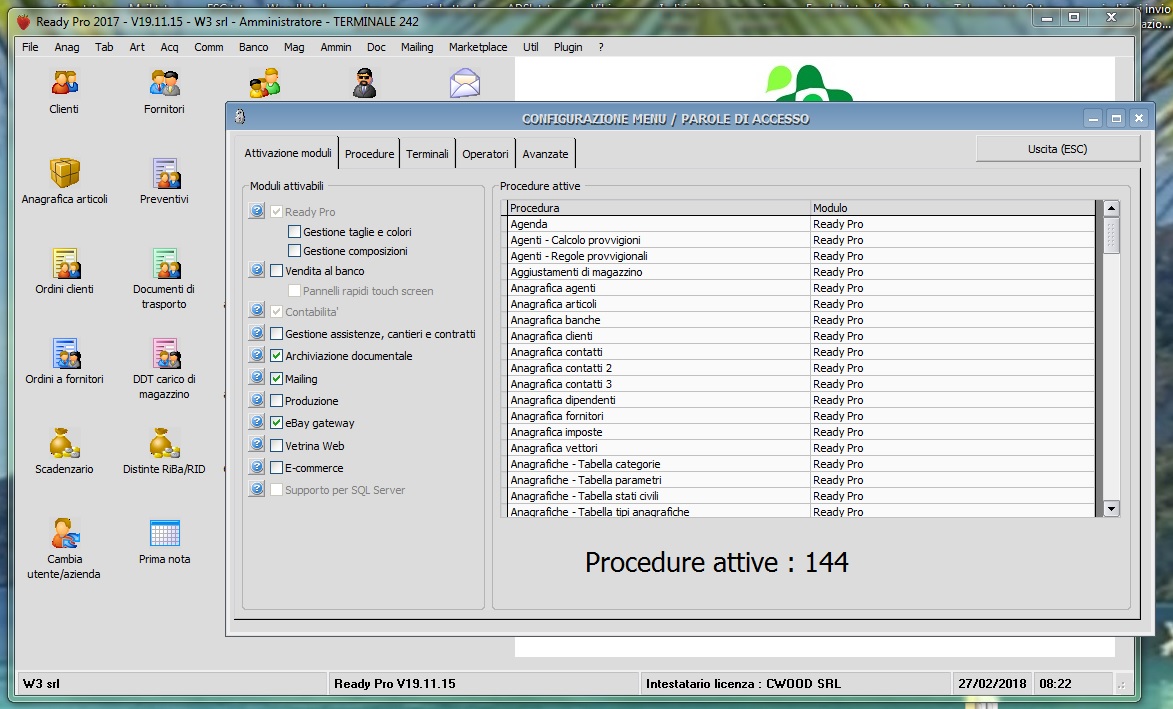Open Documenti di trasporto icon
Viewport: 1173px width, 709px height.
click(x=165, y=263)
